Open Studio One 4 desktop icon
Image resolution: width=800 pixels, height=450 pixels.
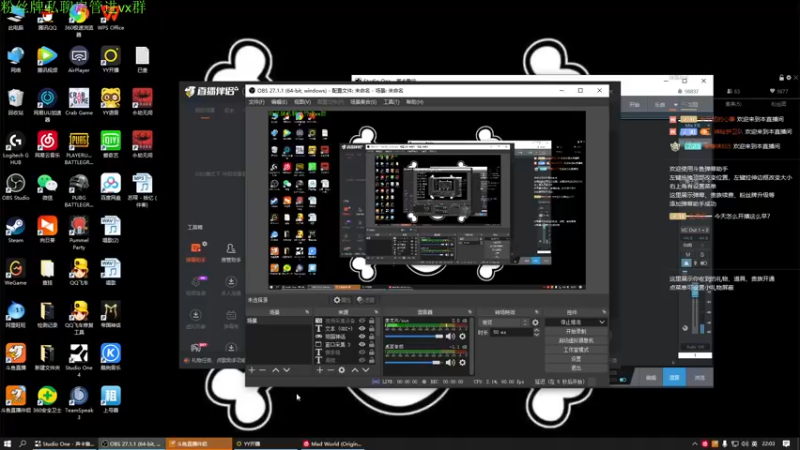point(79,360)
